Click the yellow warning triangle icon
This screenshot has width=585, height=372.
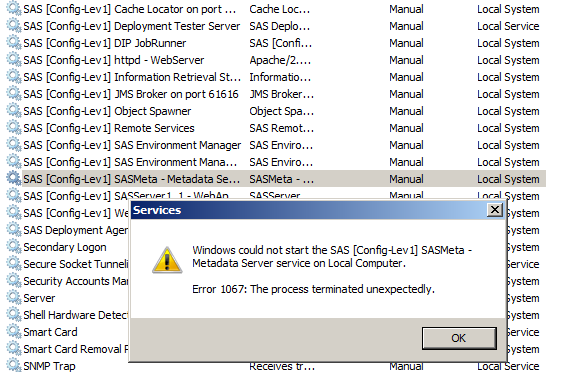pyautogui.click(x=167, y=260)
